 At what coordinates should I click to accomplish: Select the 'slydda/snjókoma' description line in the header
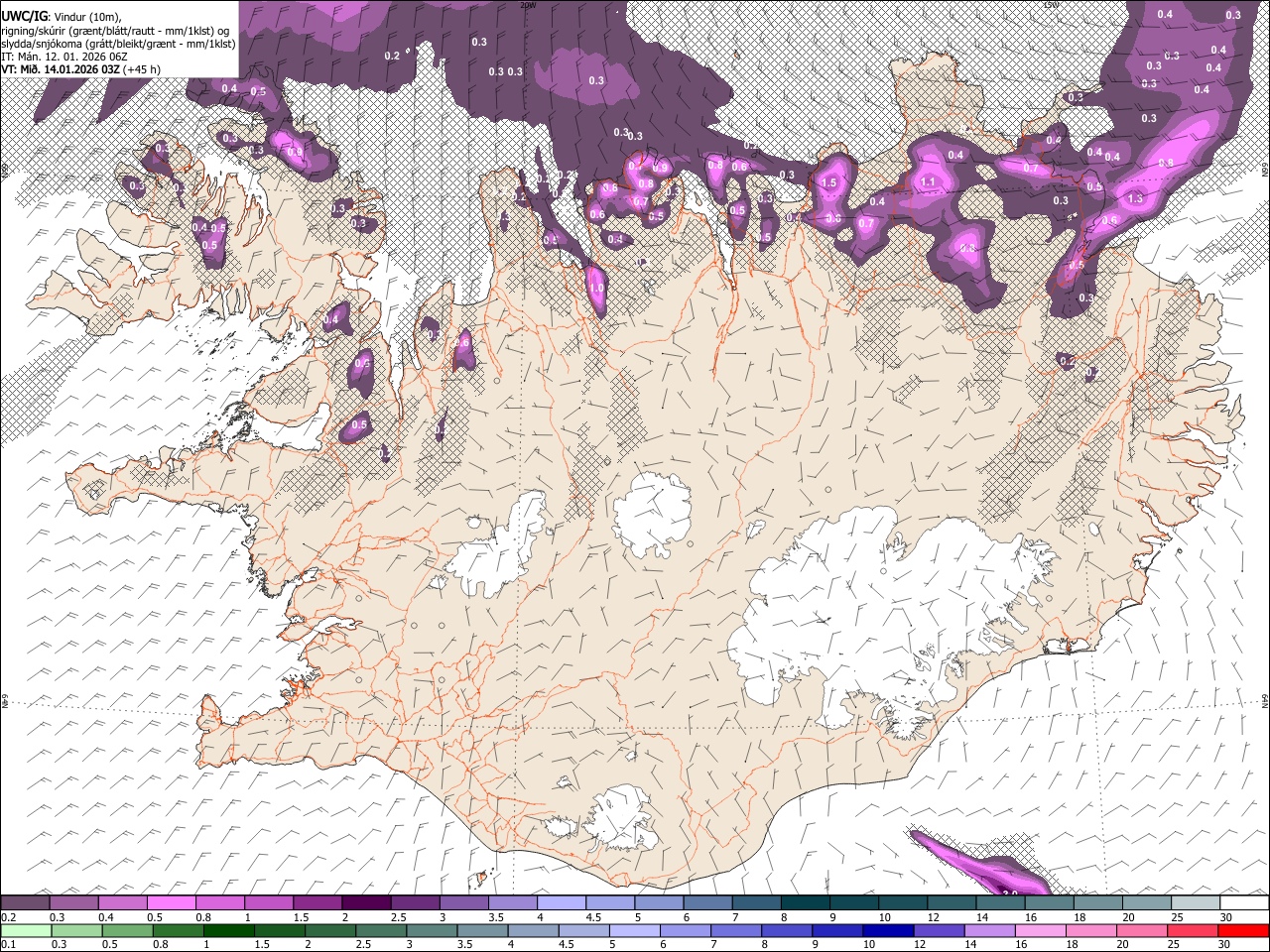point(118,43)
